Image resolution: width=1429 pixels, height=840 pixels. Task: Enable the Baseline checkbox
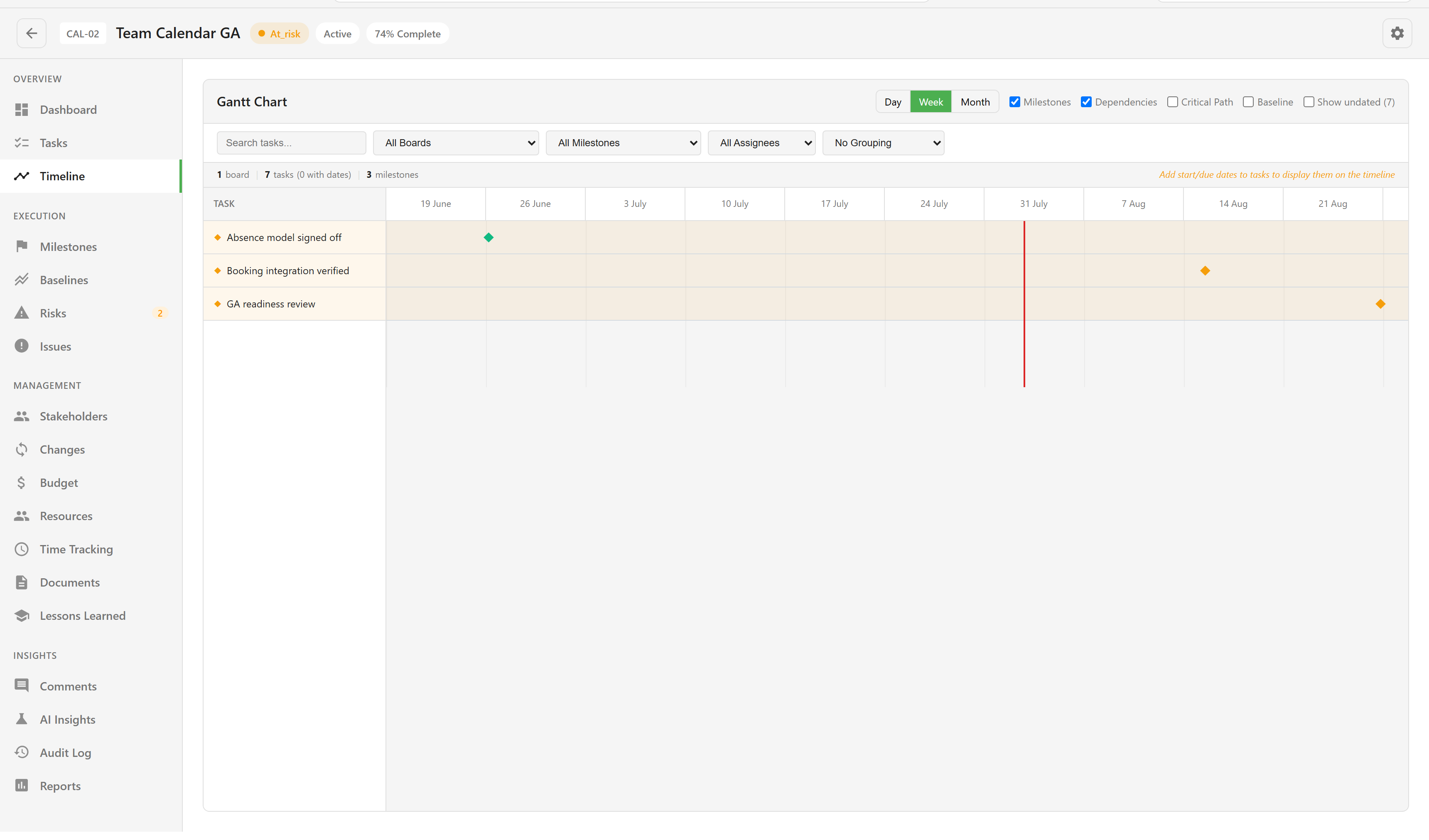click(1248, 102)
